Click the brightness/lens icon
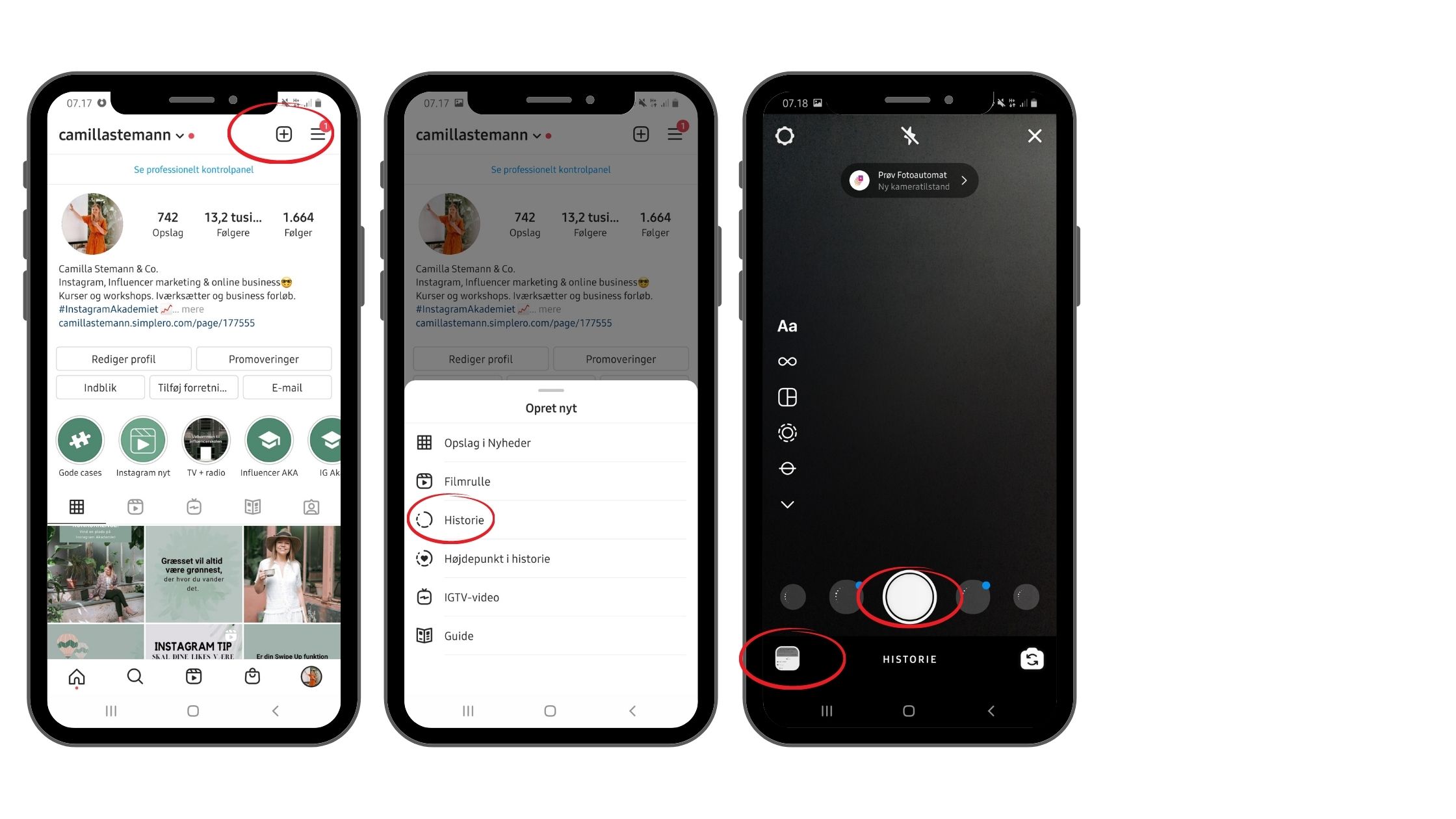Viewport: 1456px width, 819px height. [788, 433]
